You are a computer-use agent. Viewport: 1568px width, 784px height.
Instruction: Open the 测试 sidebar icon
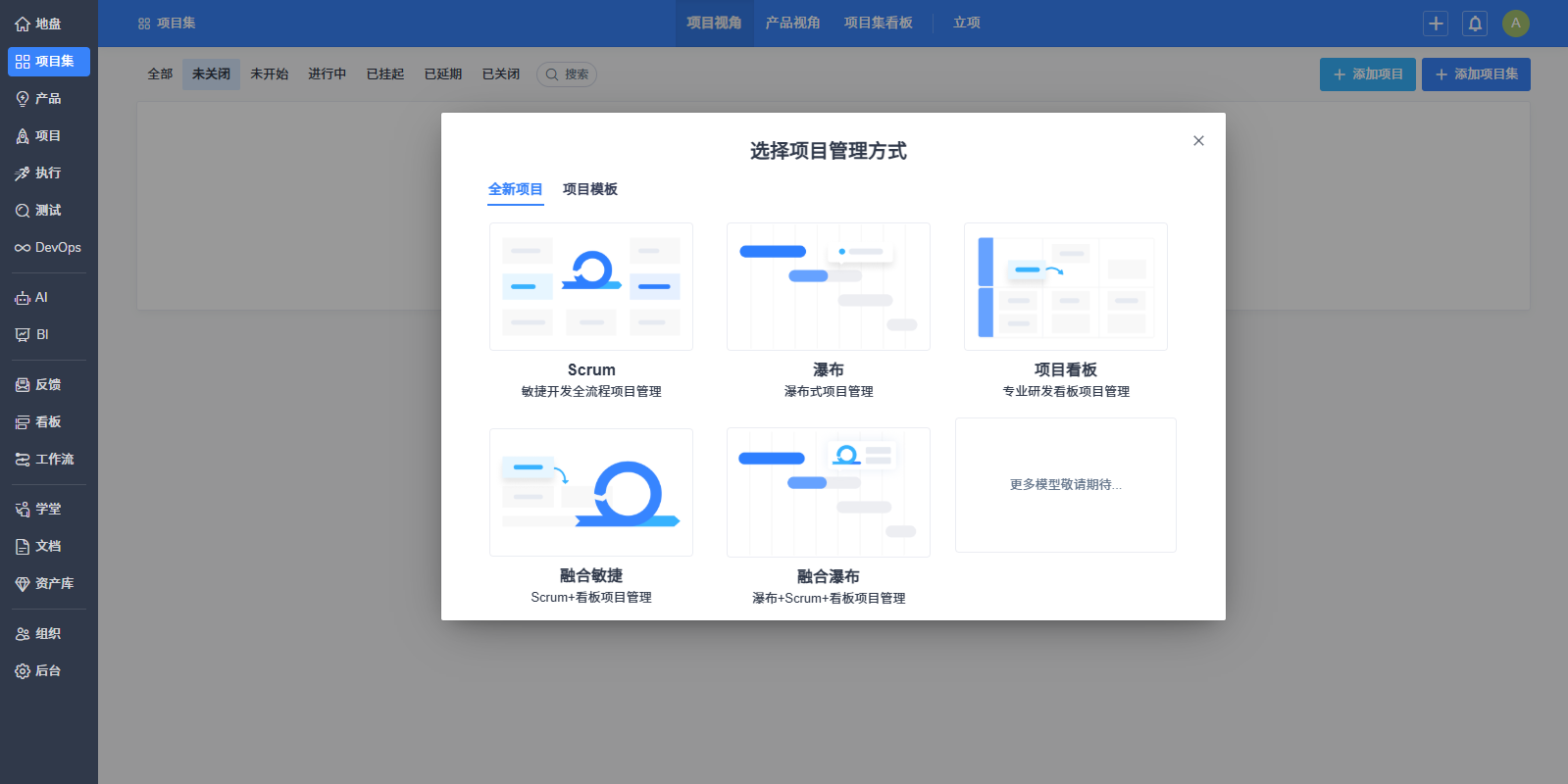click(23, 211)
